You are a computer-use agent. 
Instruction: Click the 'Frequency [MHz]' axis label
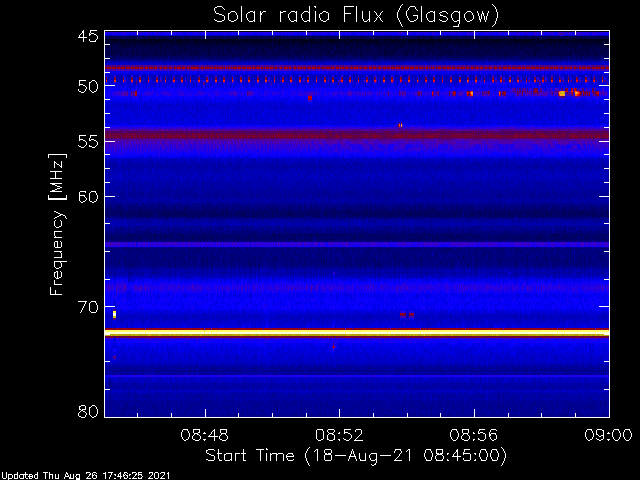coord(57,224)
